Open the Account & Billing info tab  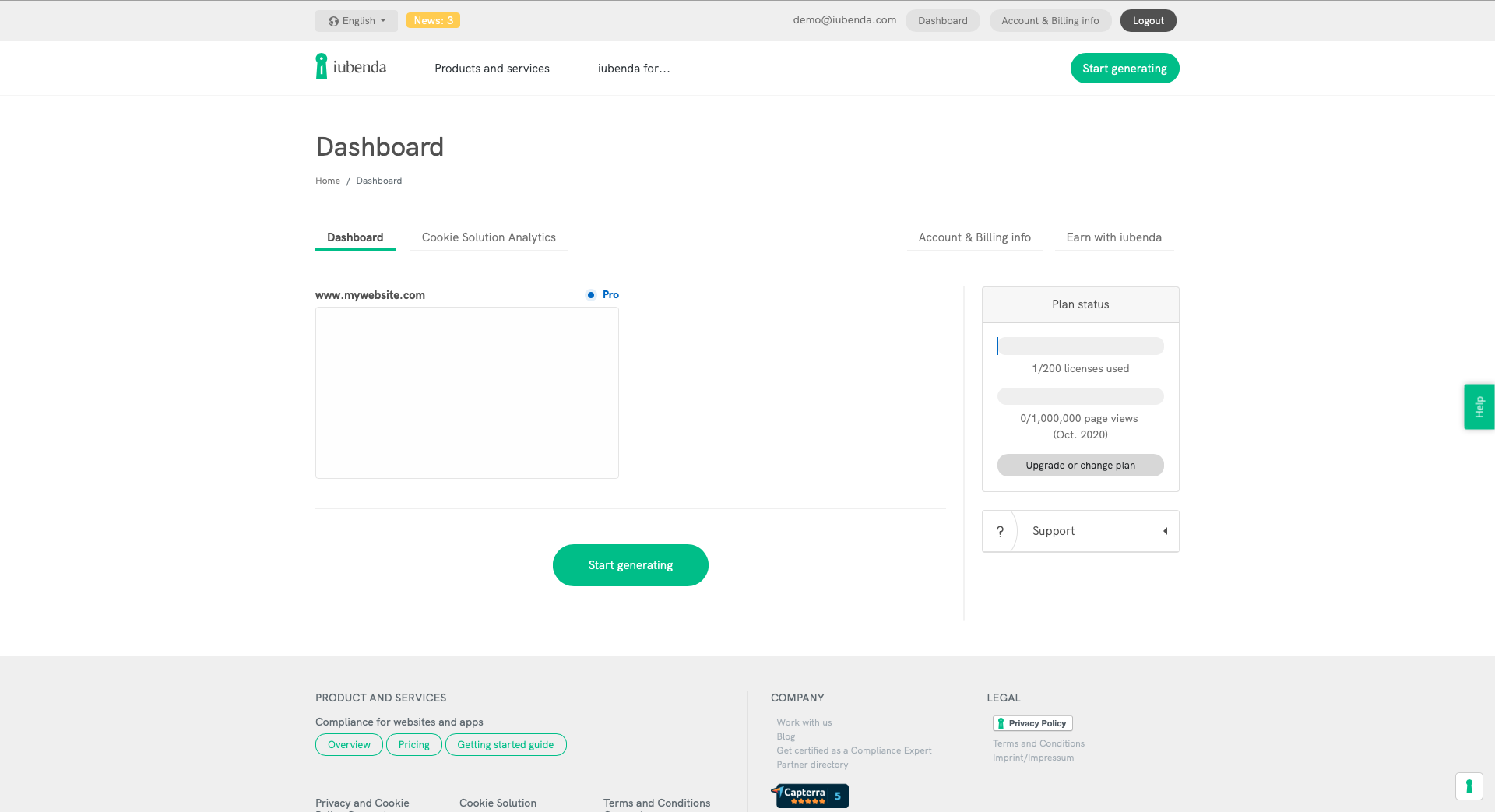point(975,237)
